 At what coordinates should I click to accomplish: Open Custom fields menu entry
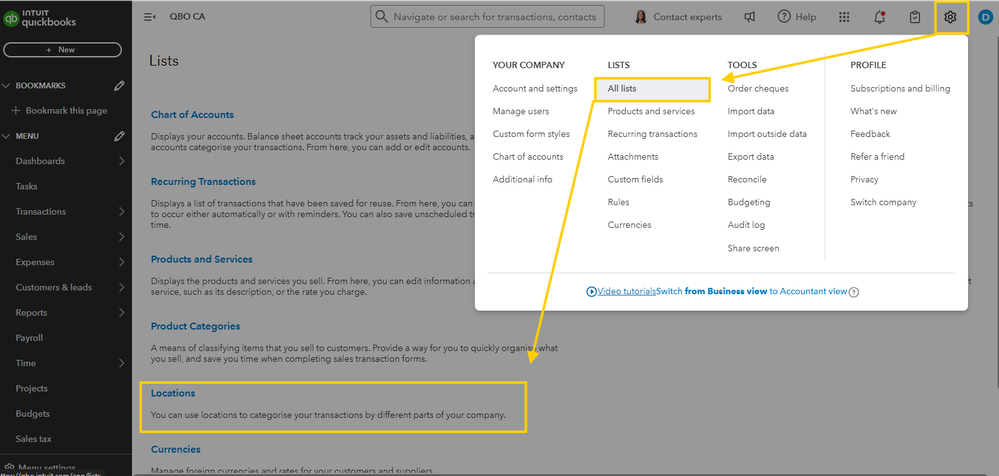point(635,180)
